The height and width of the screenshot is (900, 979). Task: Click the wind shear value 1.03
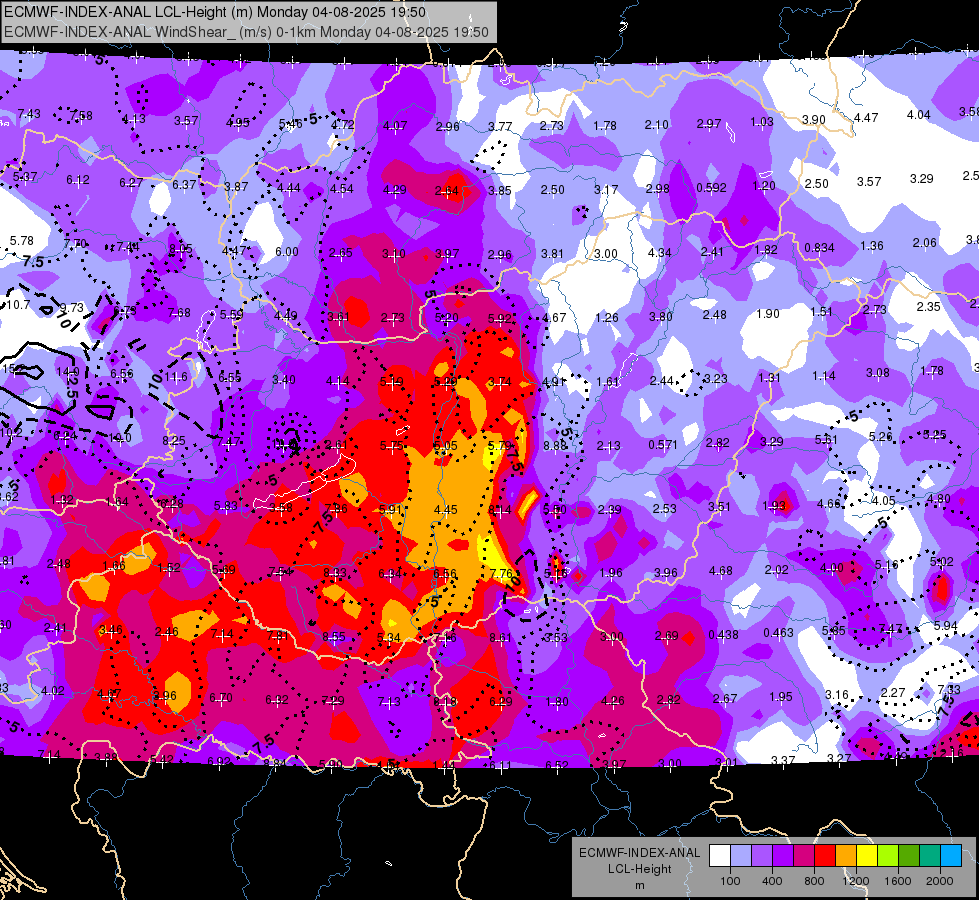[x=762, y=122]
